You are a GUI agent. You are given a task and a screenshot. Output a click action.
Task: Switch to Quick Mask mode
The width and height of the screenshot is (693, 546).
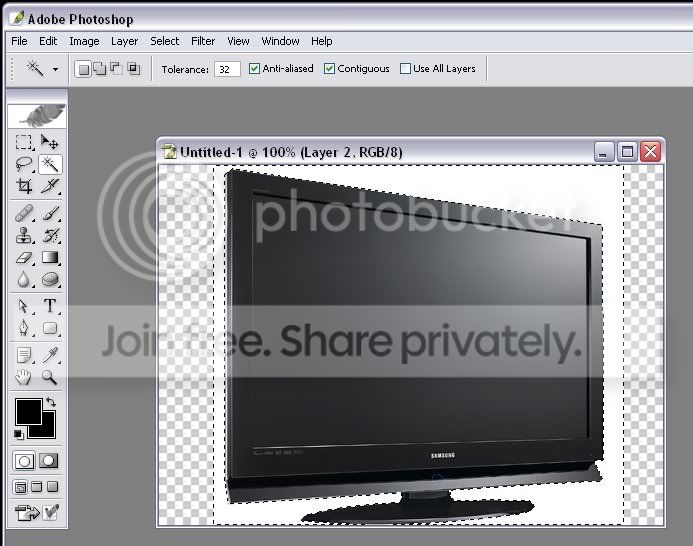click(49, 461)
